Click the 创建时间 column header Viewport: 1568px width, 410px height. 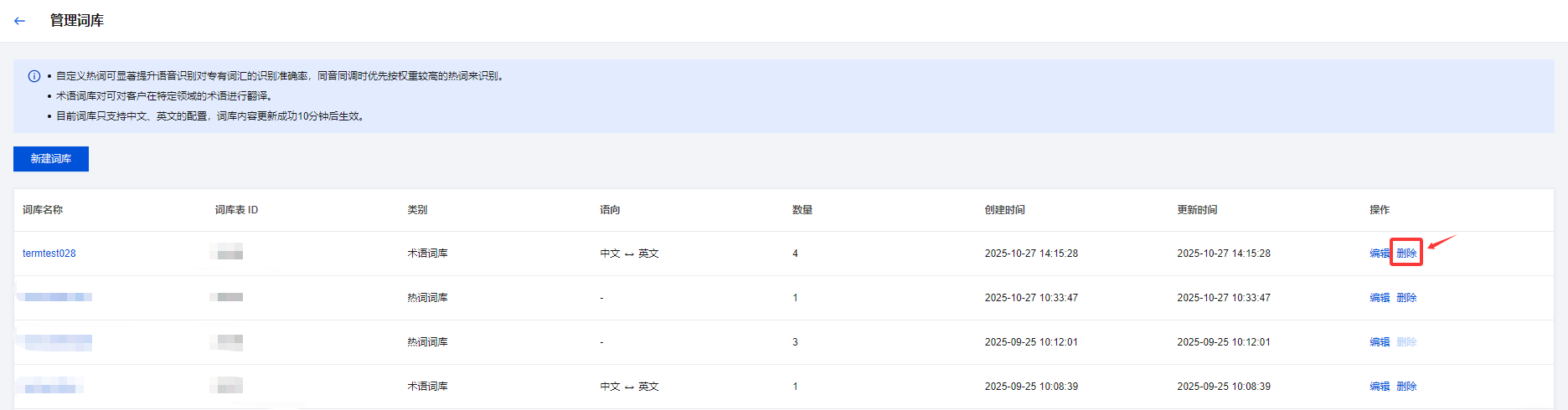tap(1004, 210)
